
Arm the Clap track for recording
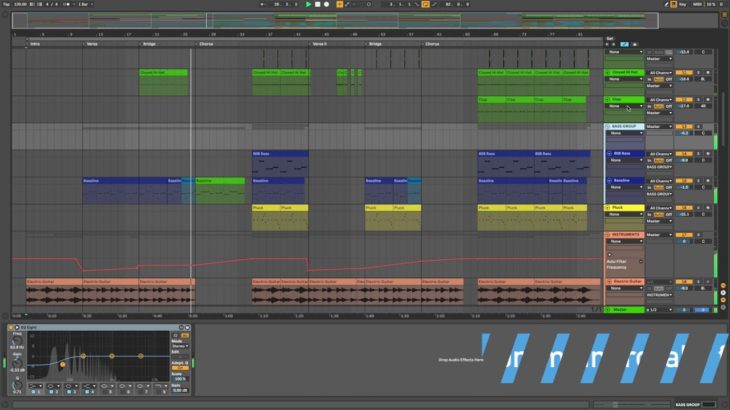pos(708,100)
